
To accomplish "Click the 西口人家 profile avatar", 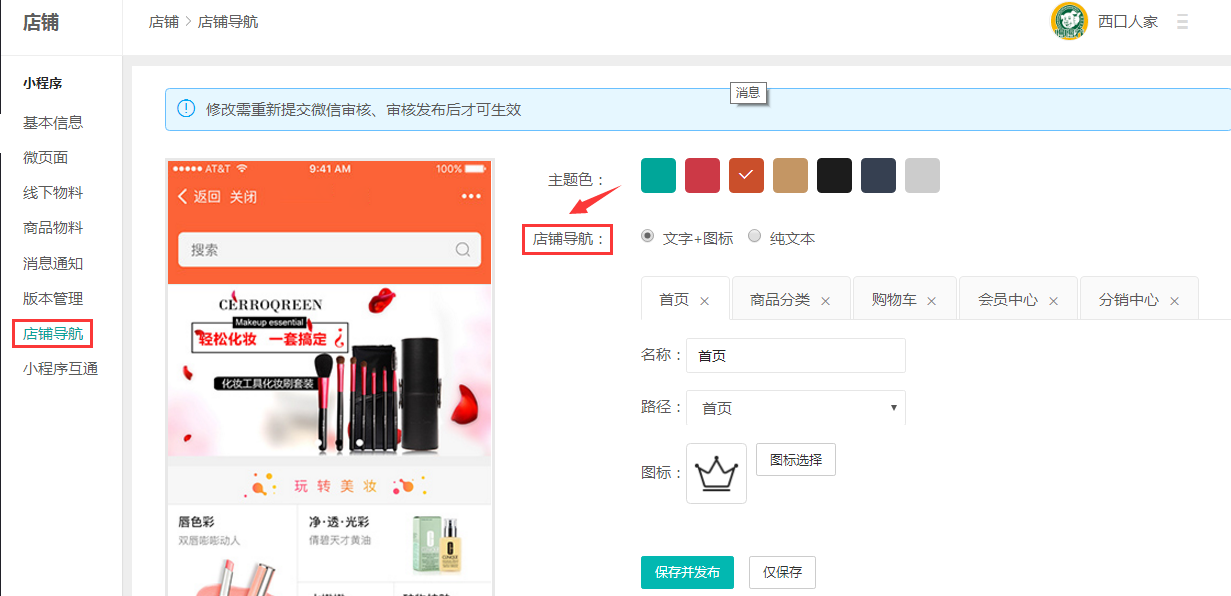I will point(1069,21).
